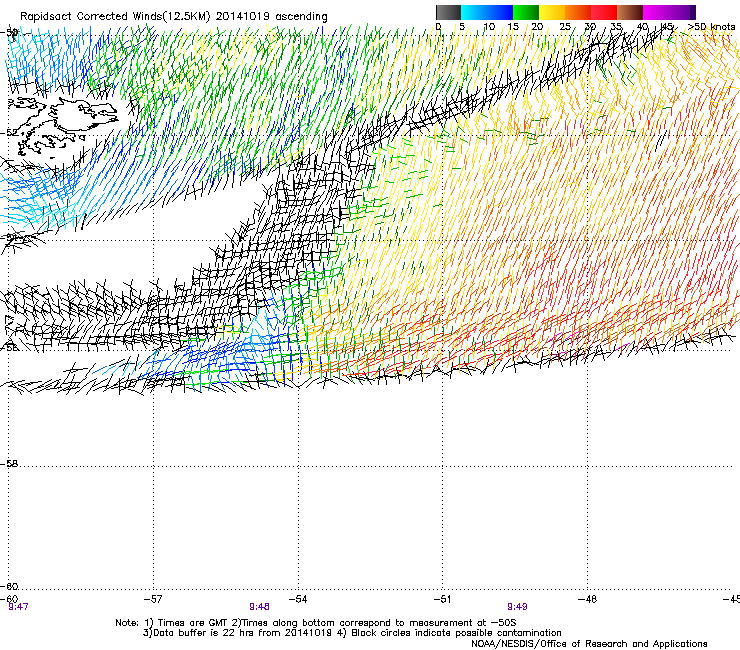The width and height of the screenshot is (740, 650).
Task: Click the brown 35-40 knots legend swatch
Action: coord(630,12)
